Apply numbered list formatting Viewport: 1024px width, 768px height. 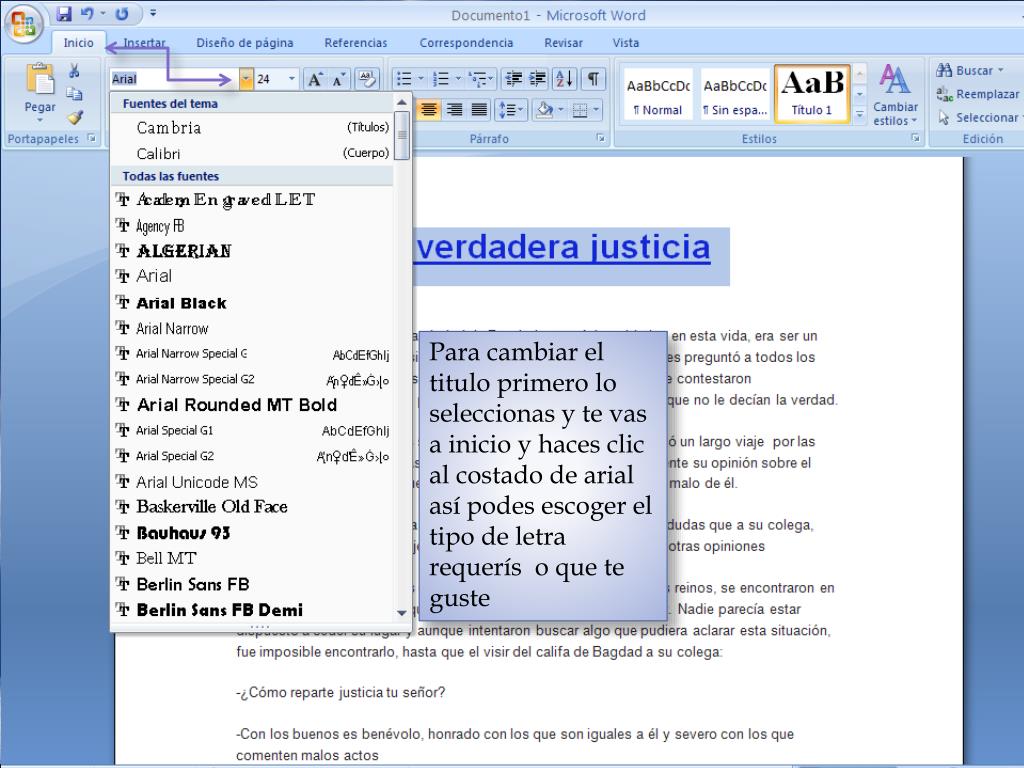tap(441, 80)
